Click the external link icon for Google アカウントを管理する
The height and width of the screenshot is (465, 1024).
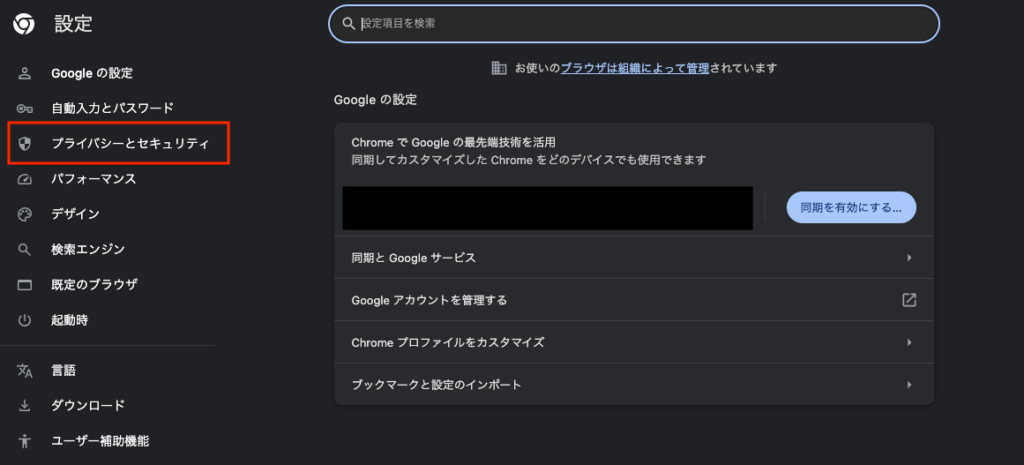(909, 300)
